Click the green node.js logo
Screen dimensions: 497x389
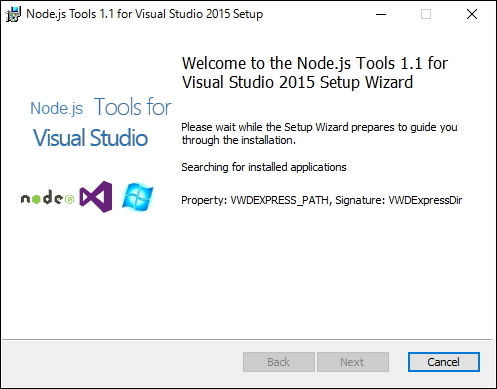coord(47,198)
